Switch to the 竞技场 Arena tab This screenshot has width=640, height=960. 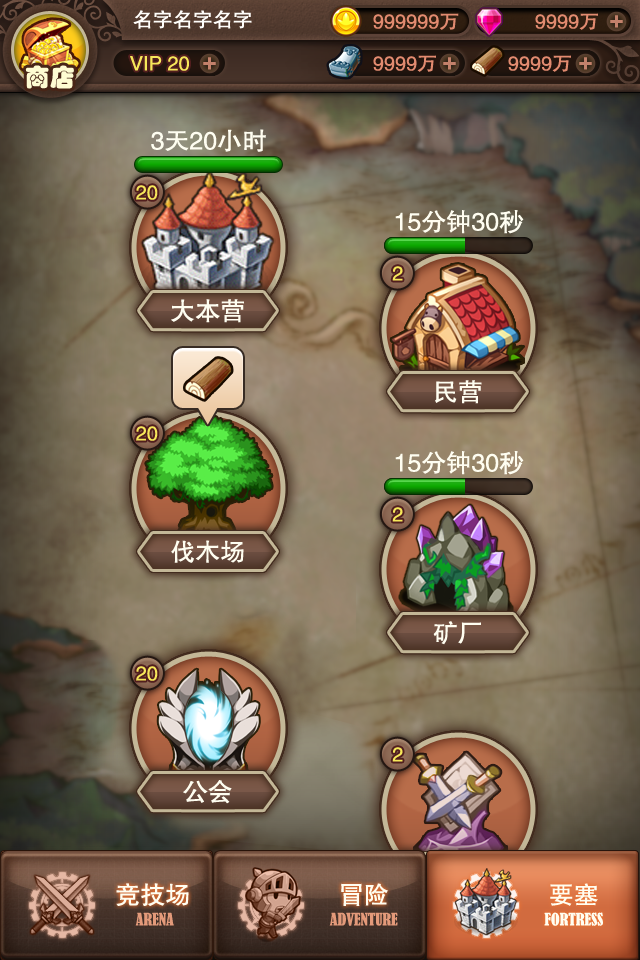point(107,904)
